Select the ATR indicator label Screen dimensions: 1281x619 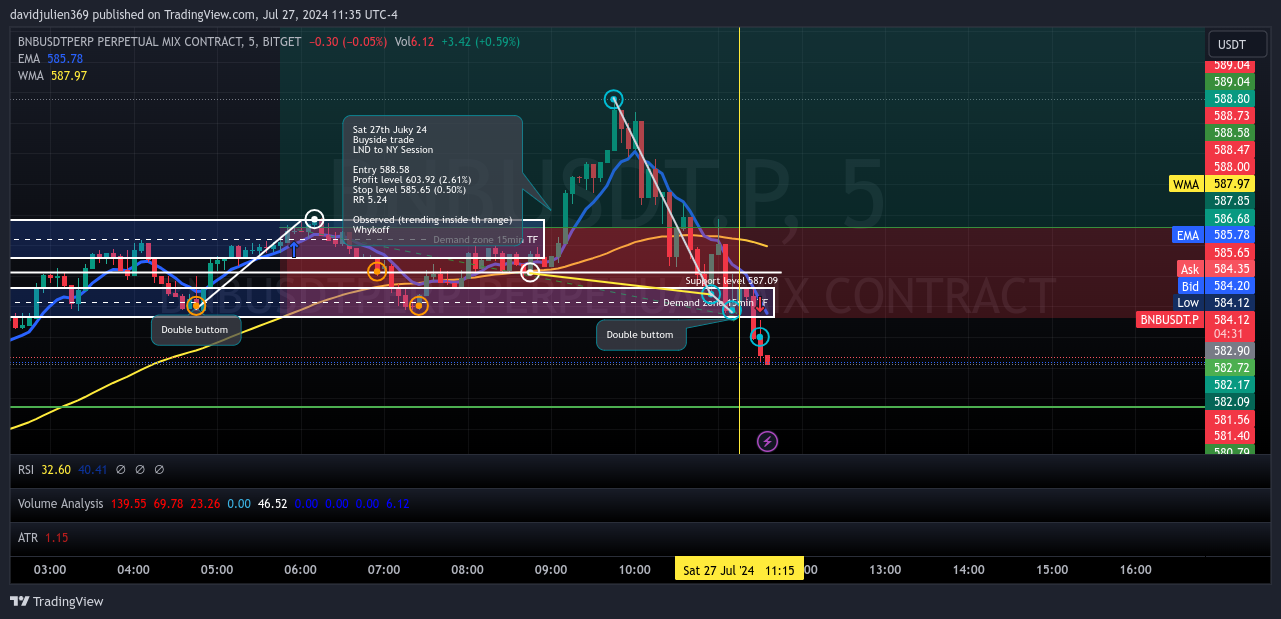tap(28, 537)
